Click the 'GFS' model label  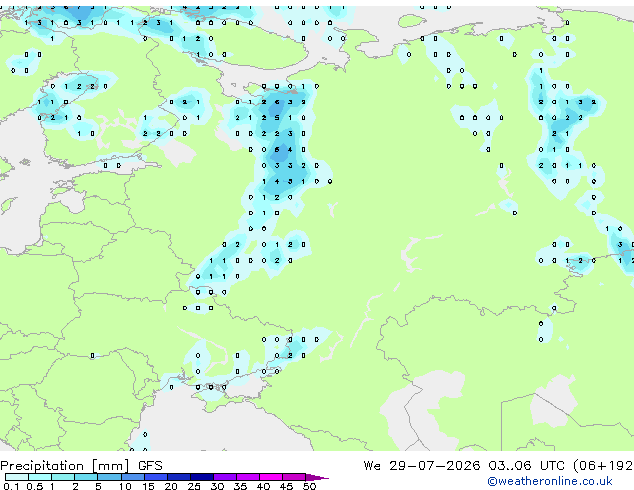click(150, 466)
